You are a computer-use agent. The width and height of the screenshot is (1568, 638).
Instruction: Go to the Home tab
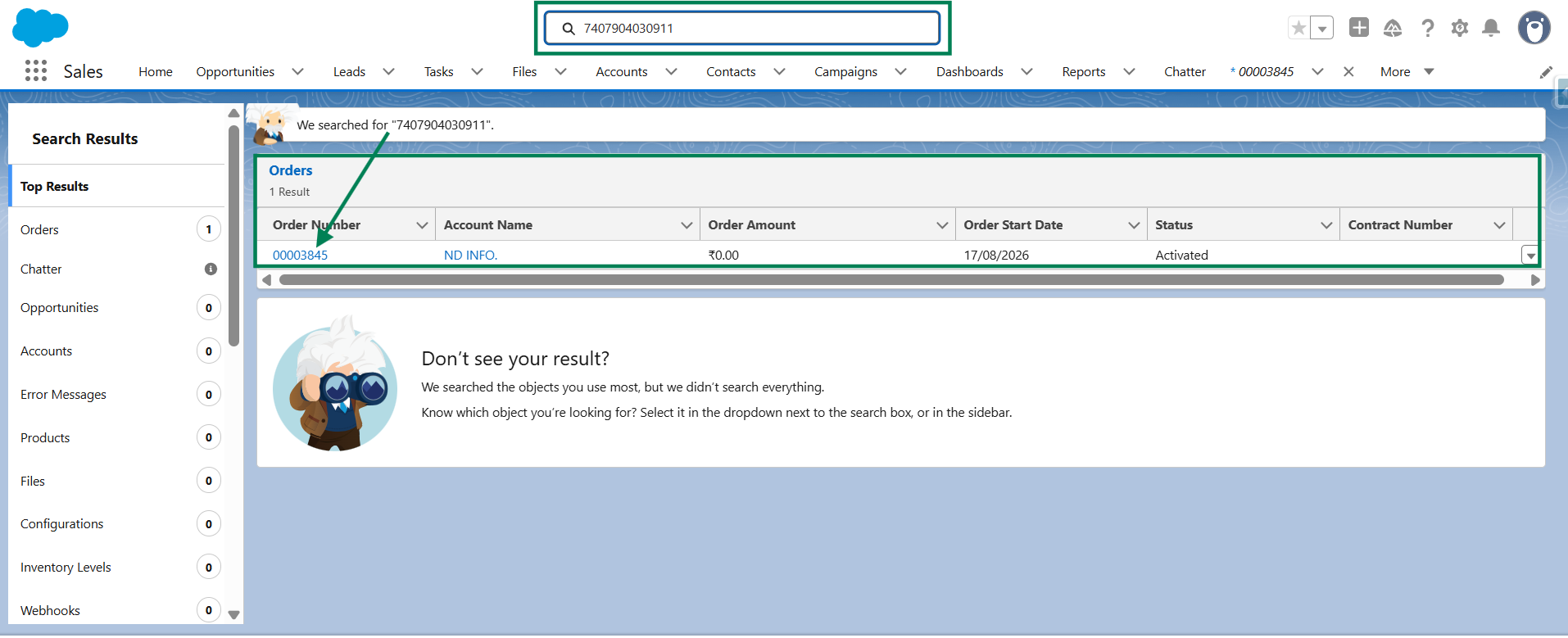tap(156, 71)
